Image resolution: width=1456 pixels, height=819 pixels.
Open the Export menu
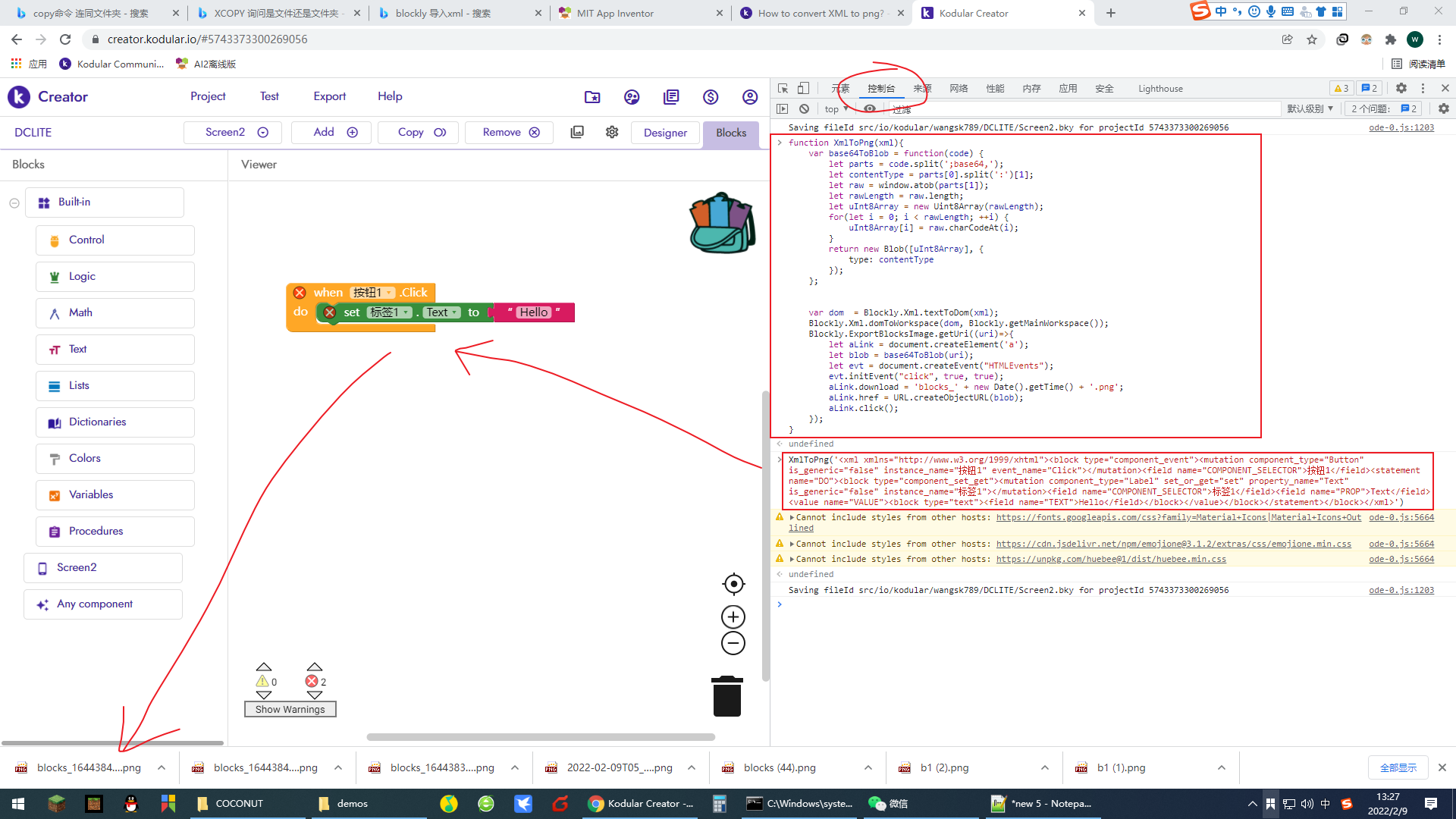click(x=330, y=96)
